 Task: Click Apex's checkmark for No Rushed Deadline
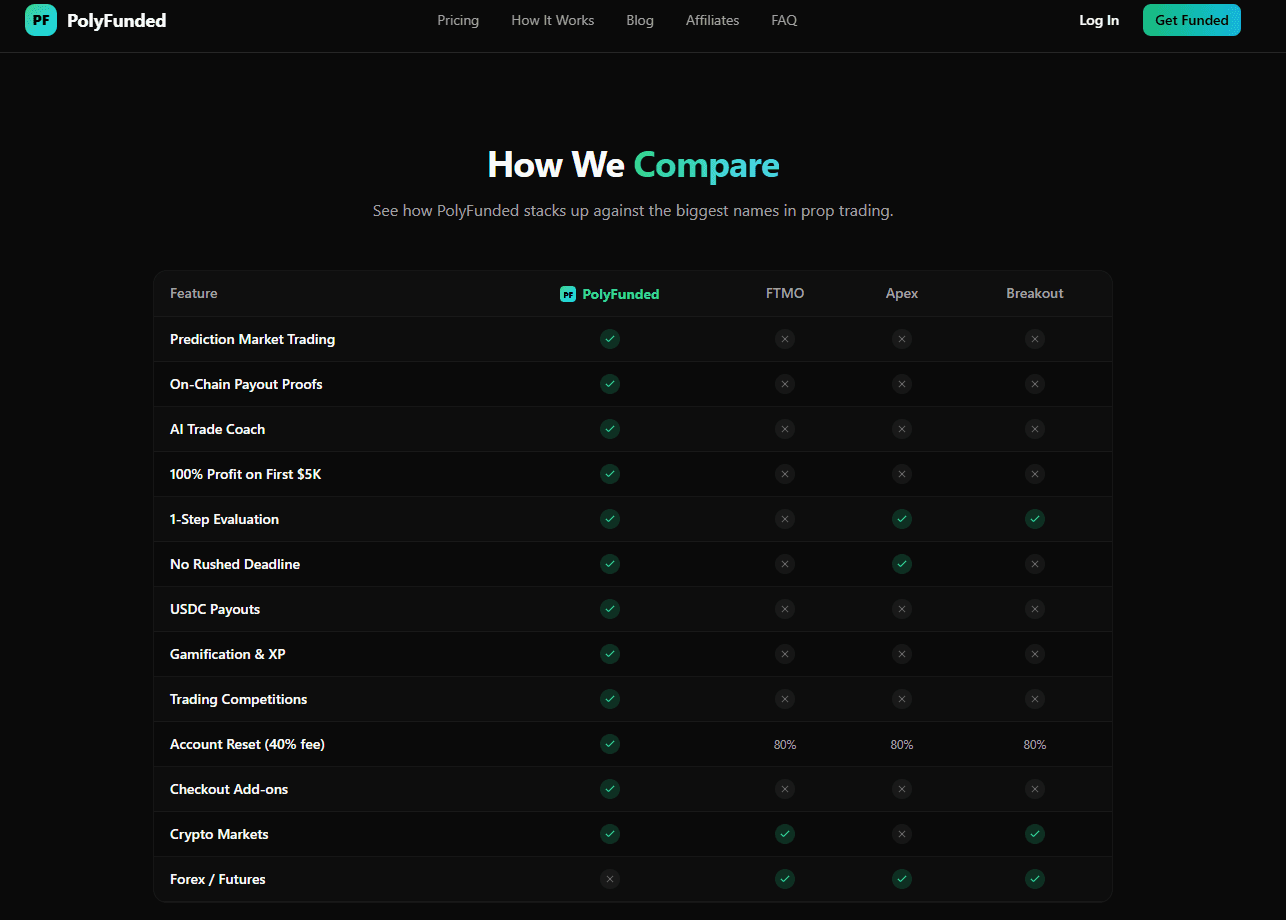pos(902,563)
